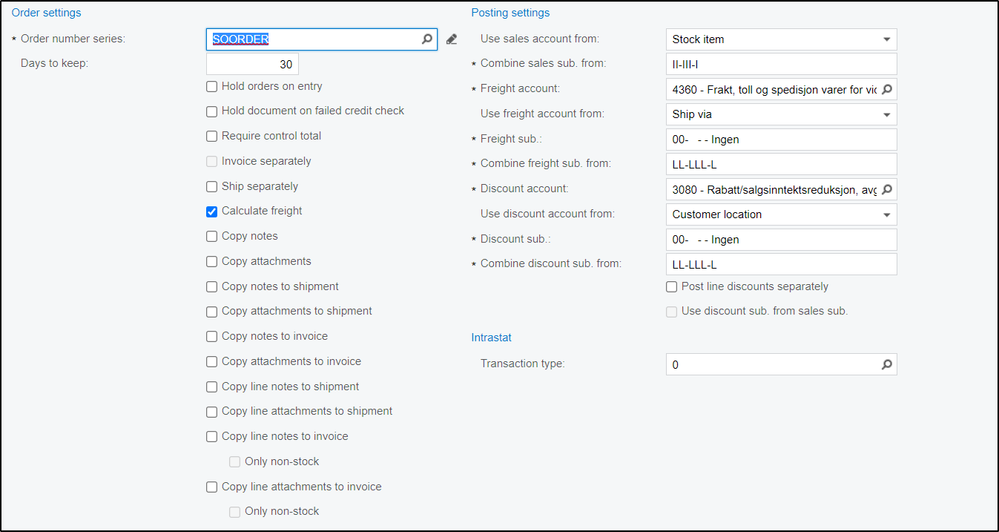Focus the Freight sub. input field

pos(781,140)
